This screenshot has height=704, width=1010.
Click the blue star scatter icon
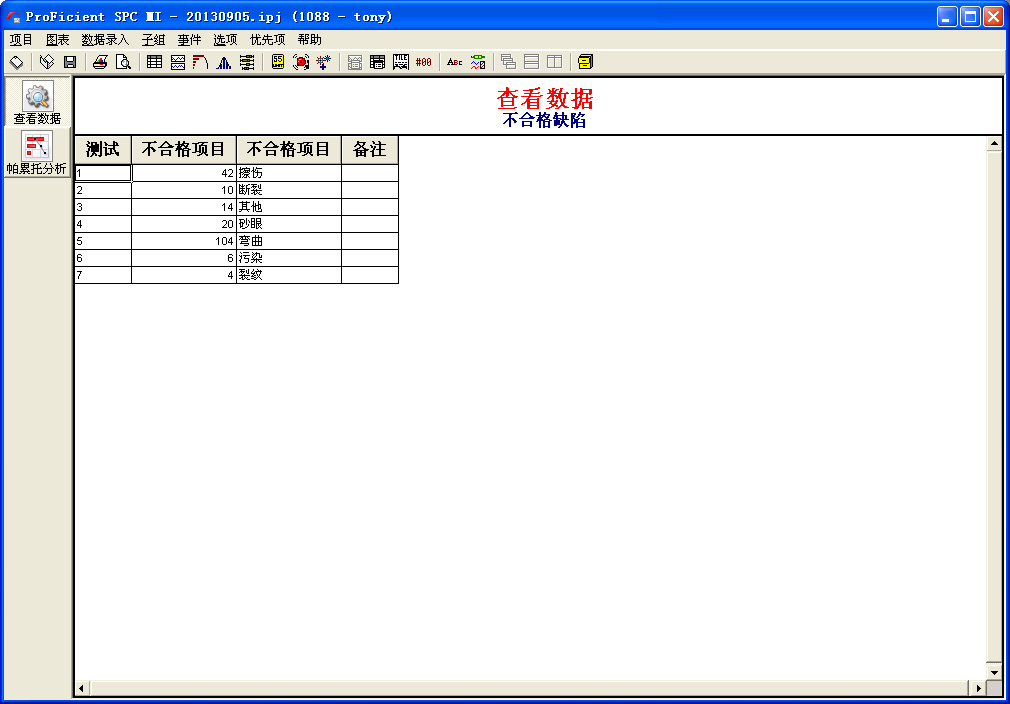[323, 62]
